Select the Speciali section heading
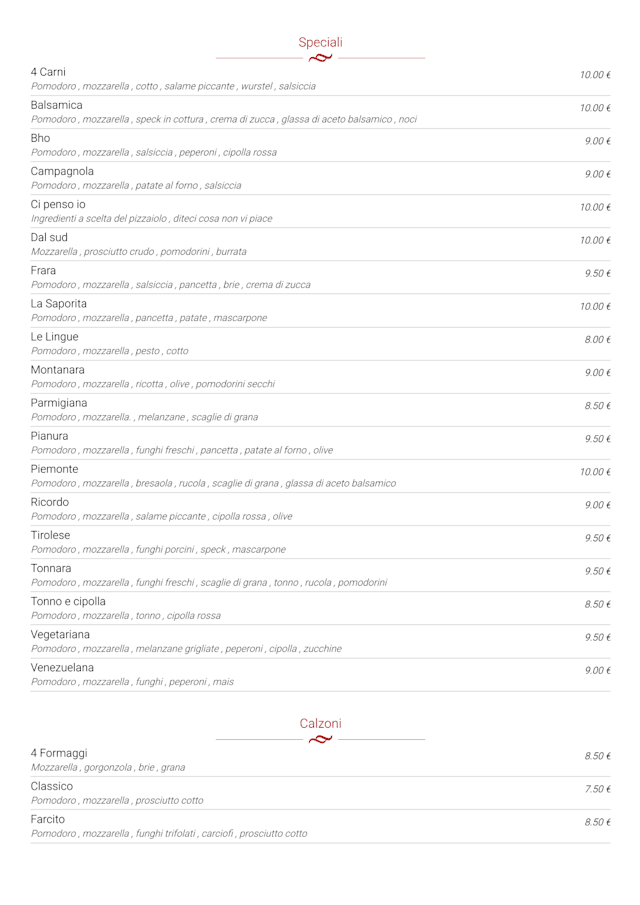The image size is (640, 905). [320, 42]
